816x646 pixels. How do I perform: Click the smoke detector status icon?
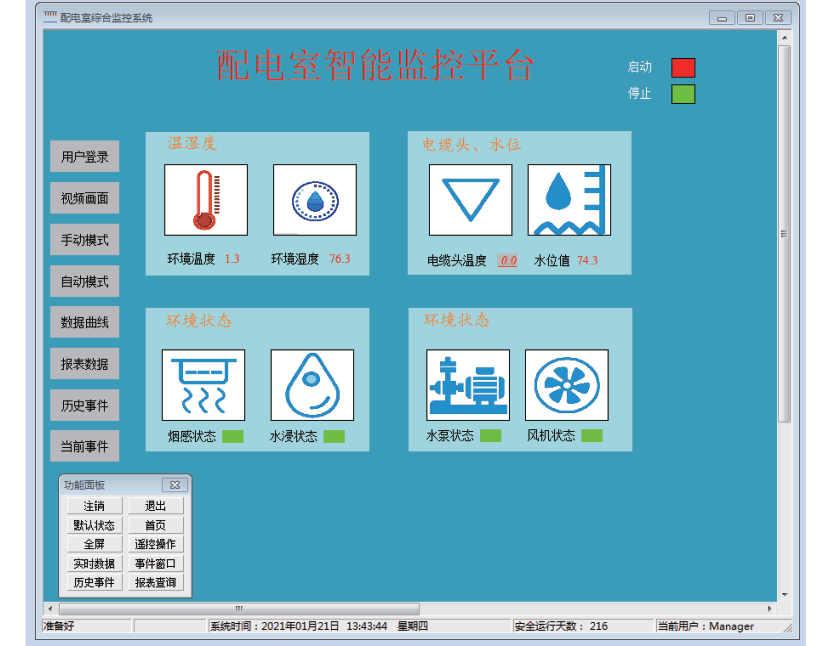click(203, 385)
